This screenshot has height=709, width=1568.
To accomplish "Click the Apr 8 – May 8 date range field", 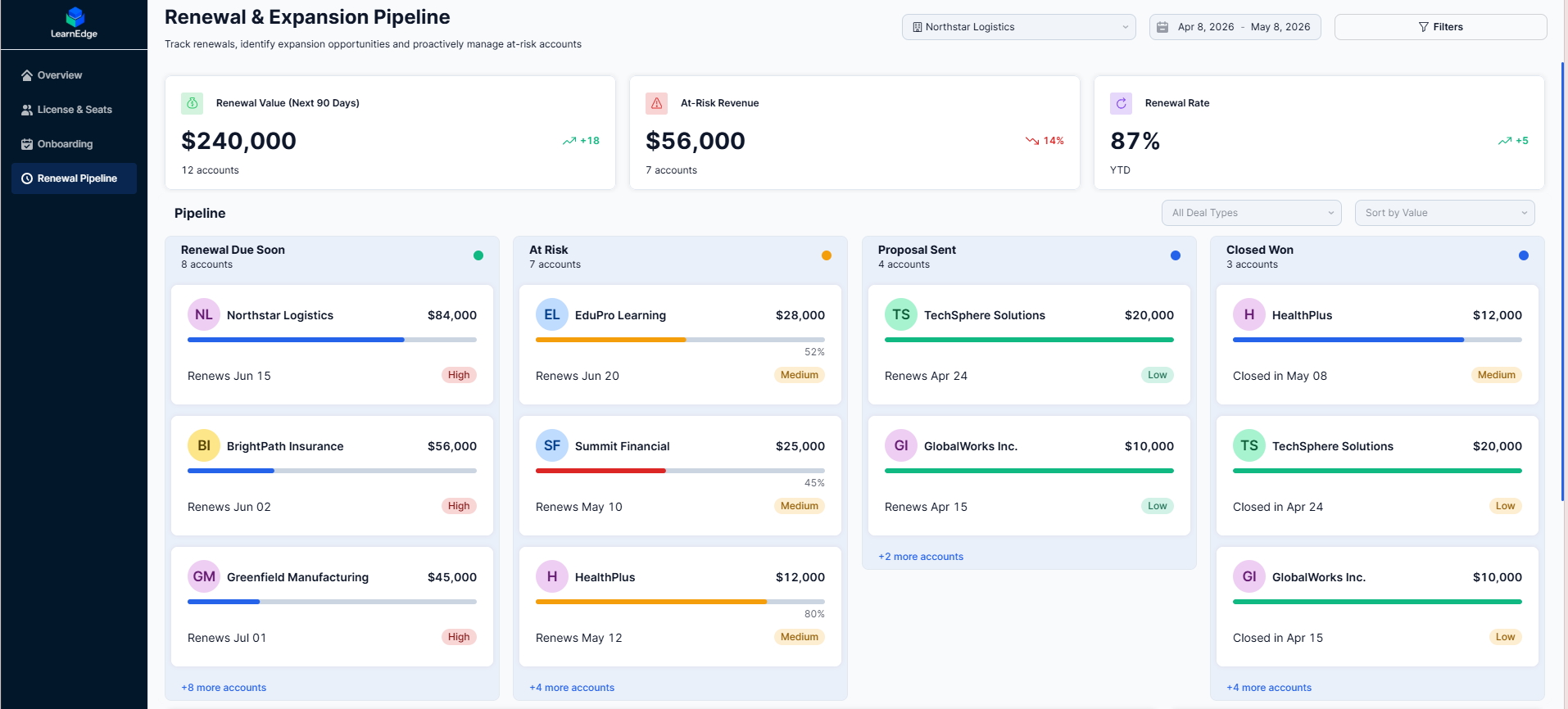I will 1235,27.
